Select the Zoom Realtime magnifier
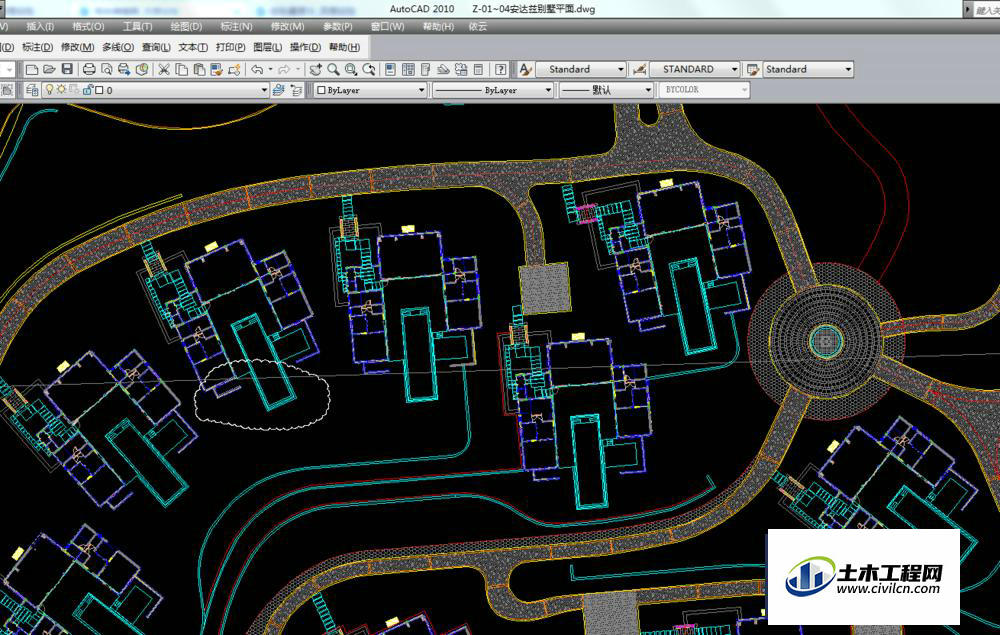This screenshot has height=635, width=1000. point(333,69)
